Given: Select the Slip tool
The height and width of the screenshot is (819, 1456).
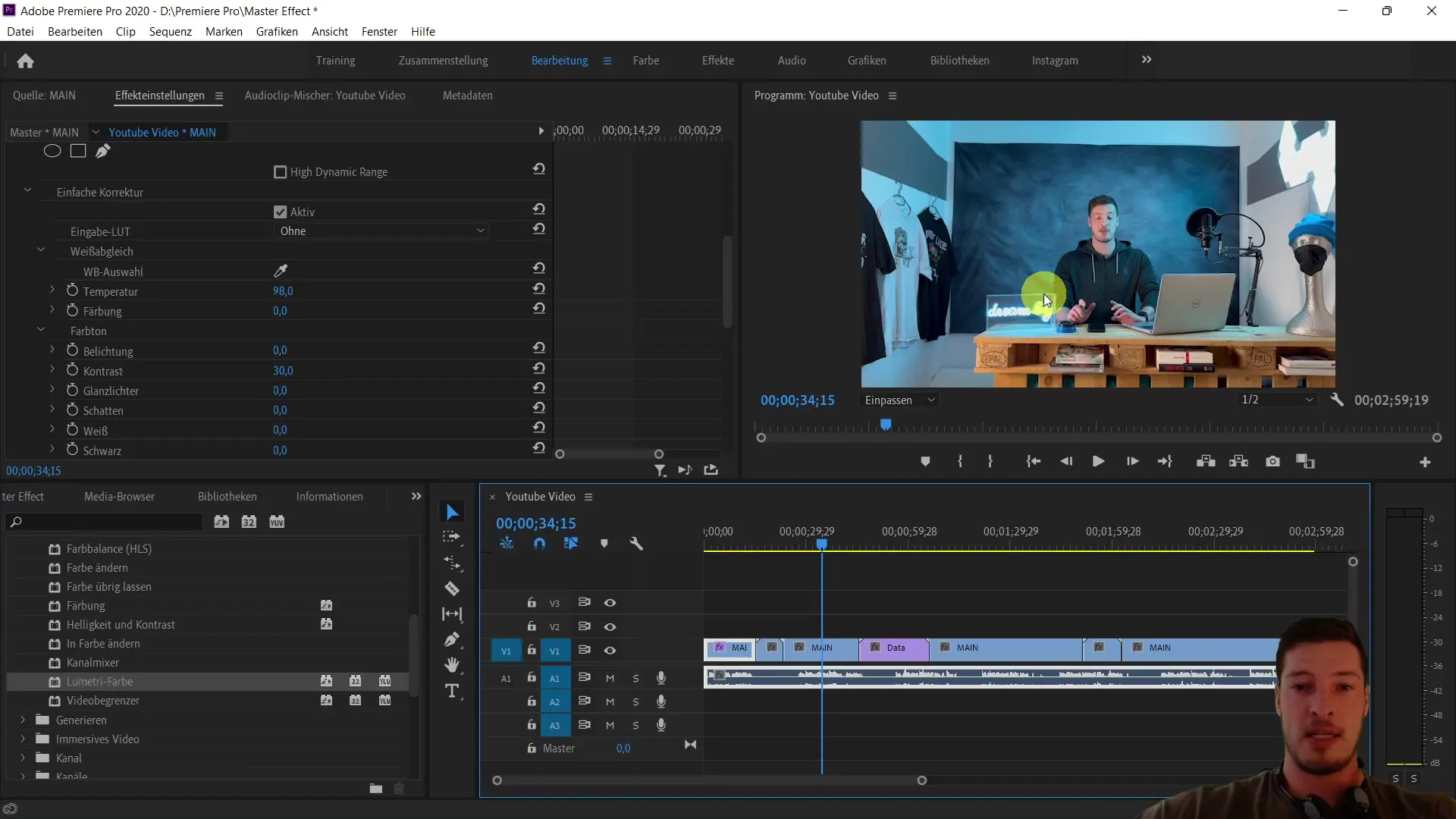Looking at the screenshot, I should pyautogui.click(x=452, y=614).
